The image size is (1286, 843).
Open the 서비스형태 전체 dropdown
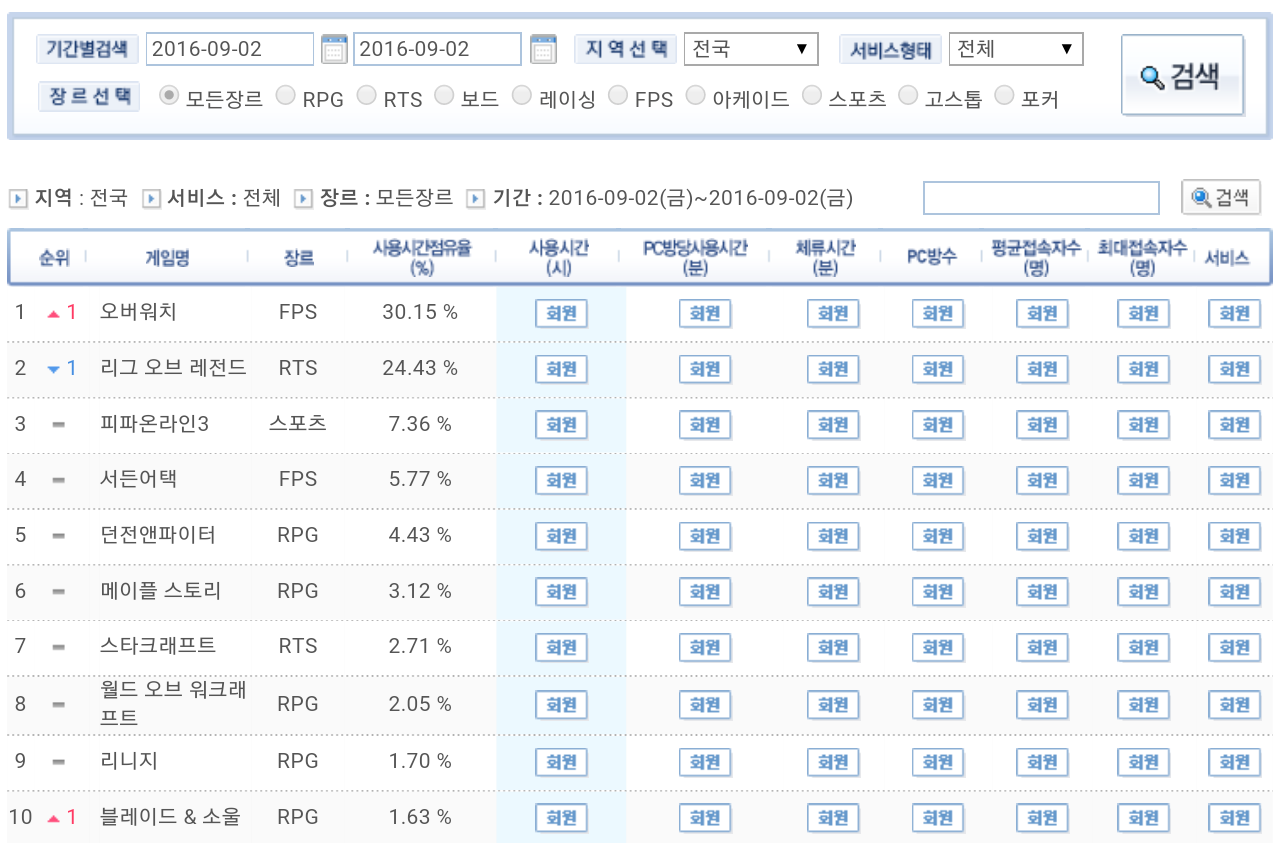(x=1015, y=49)
